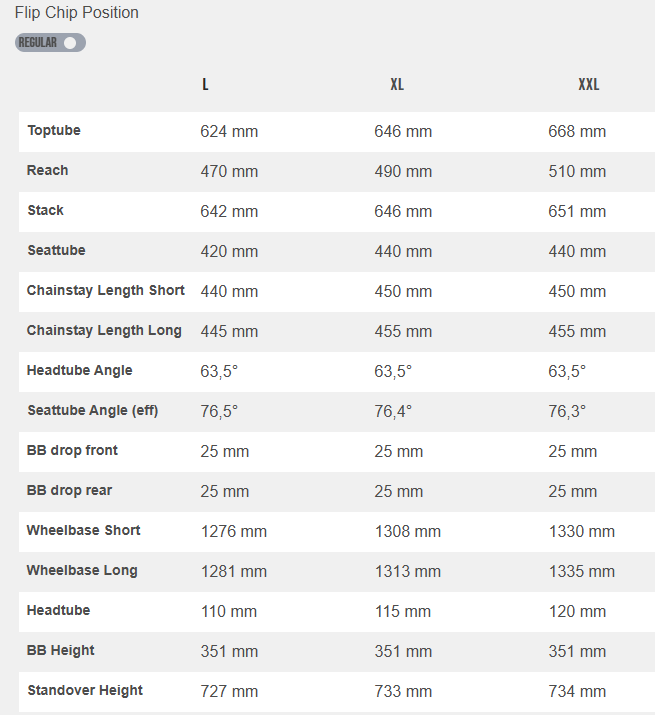Click the Toptube row label
The width and height of the screenshot is (655, 715).
click(x=54, y=131)
